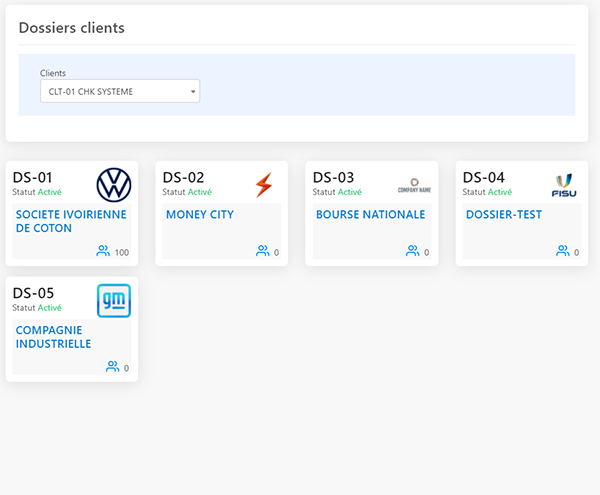Click the DS-03 card title
Viewport: 600px width, 495px height.
click(333, 177)
